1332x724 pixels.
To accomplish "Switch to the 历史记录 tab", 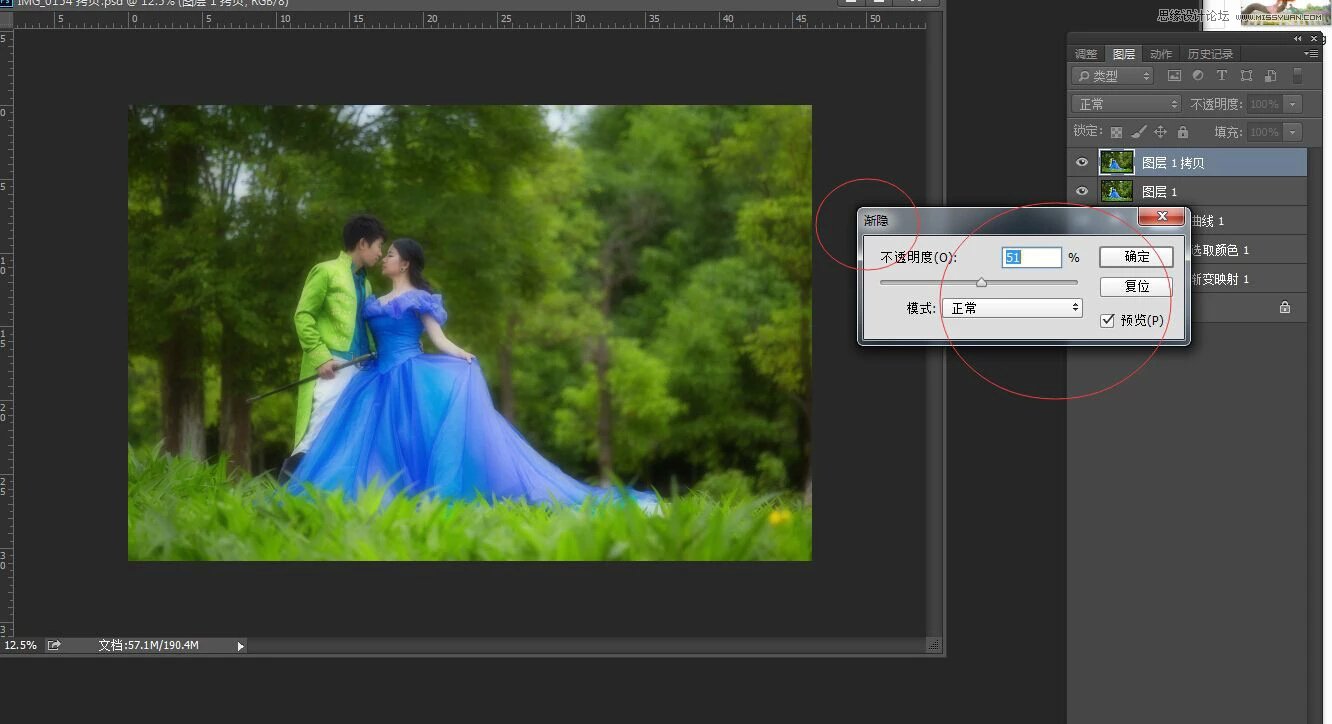I will (x=1210, y=54).
